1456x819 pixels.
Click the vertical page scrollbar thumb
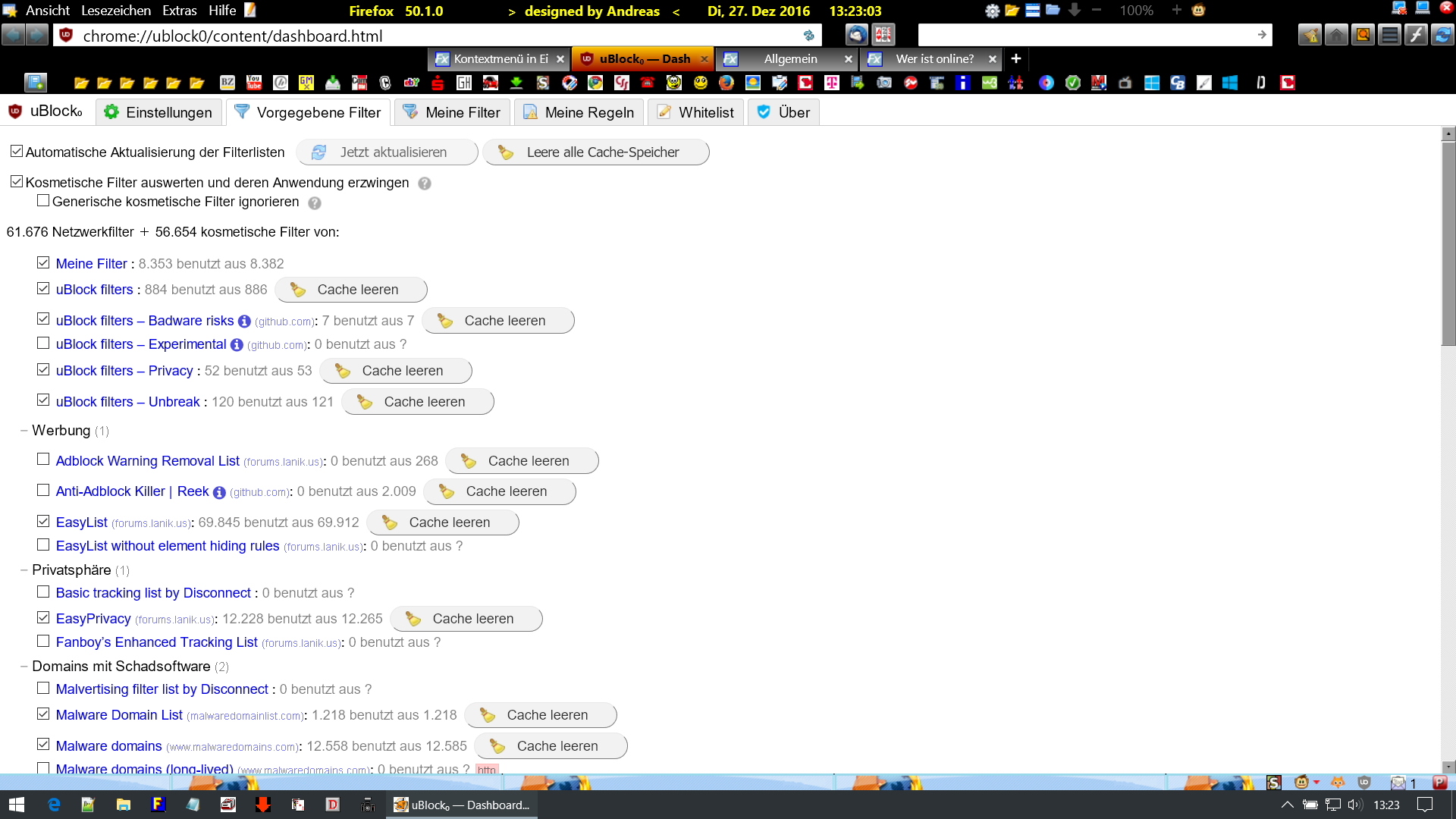click(x=1448, y=243)
